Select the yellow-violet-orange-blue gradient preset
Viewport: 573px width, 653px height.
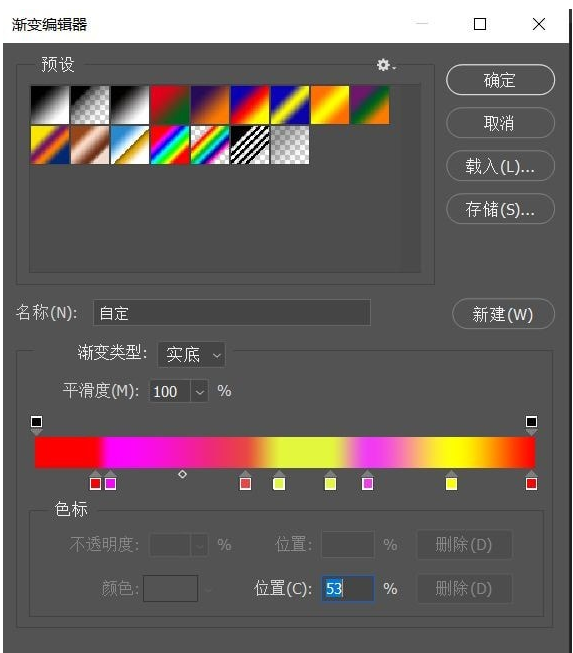50,145
